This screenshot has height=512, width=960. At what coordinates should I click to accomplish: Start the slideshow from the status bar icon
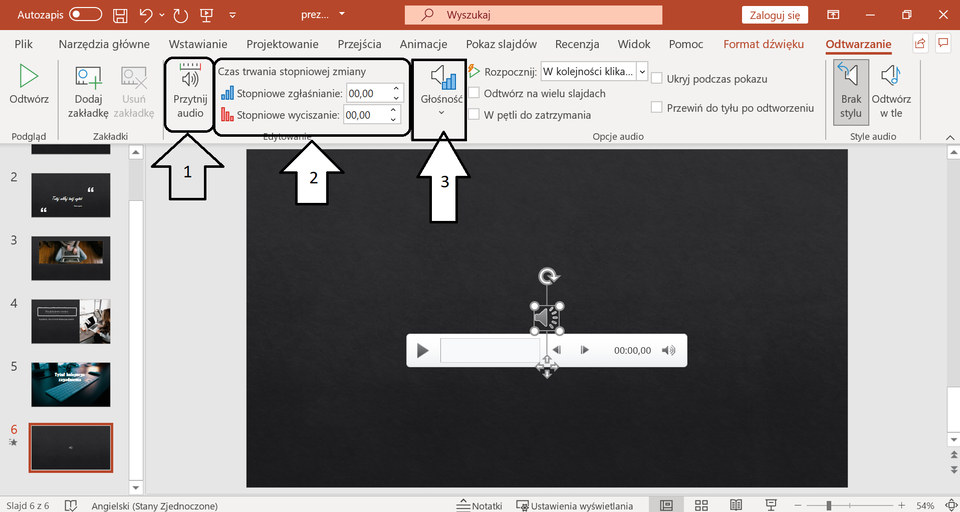click(771, 505)
